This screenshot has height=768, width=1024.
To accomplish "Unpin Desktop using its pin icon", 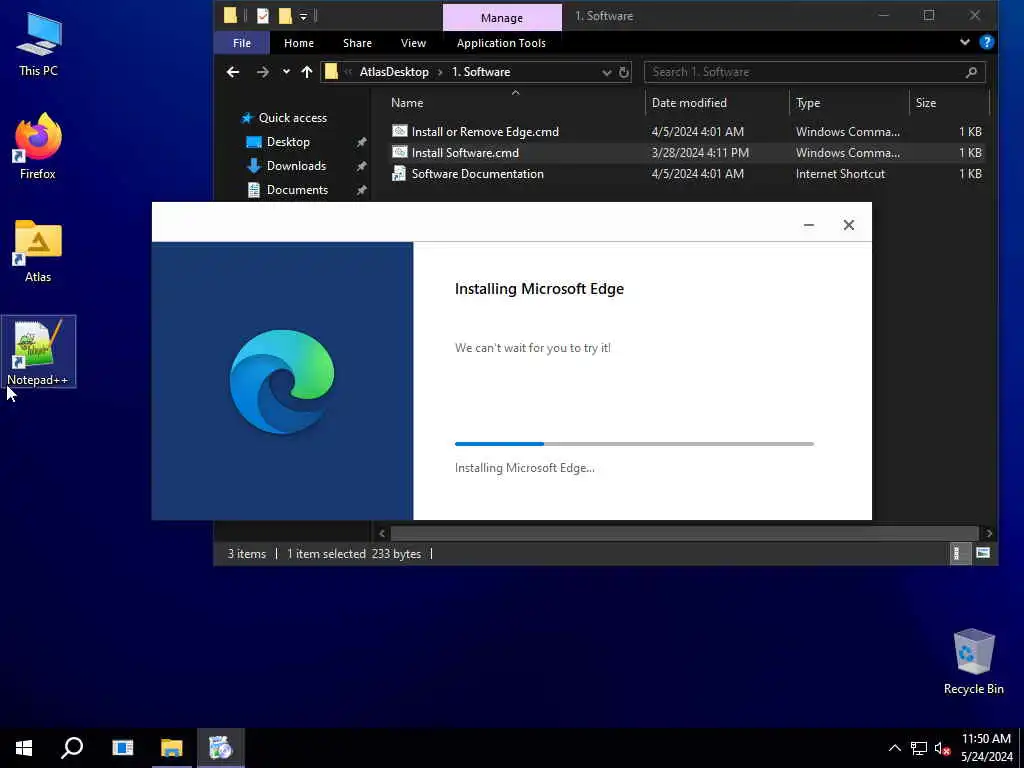I will point(361,142).
